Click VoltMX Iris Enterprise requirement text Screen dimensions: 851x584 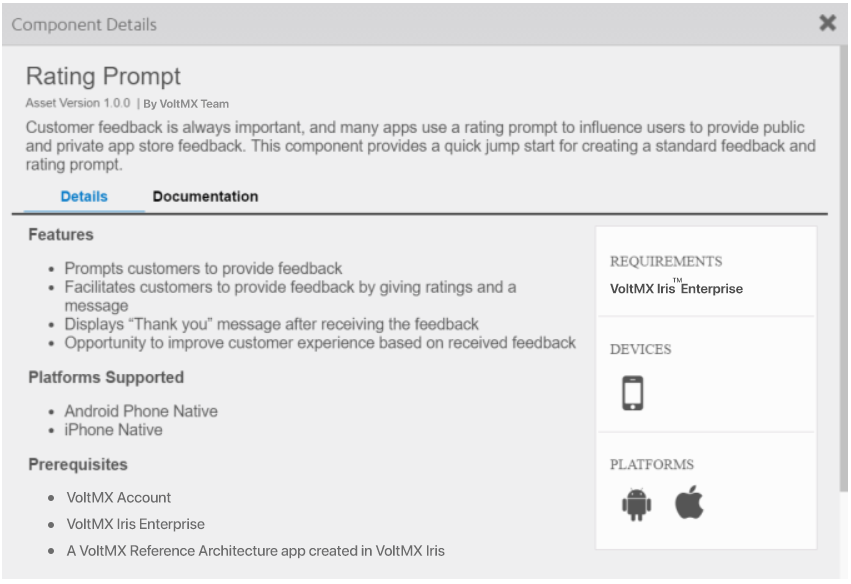pyautogui.click(x=676, y=289)
